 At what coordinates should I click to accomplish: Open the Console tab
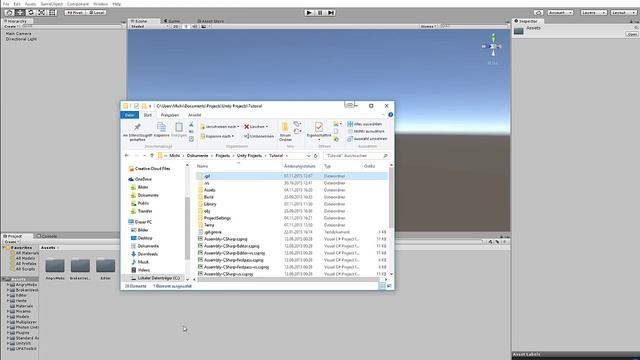tap(47, 236)
